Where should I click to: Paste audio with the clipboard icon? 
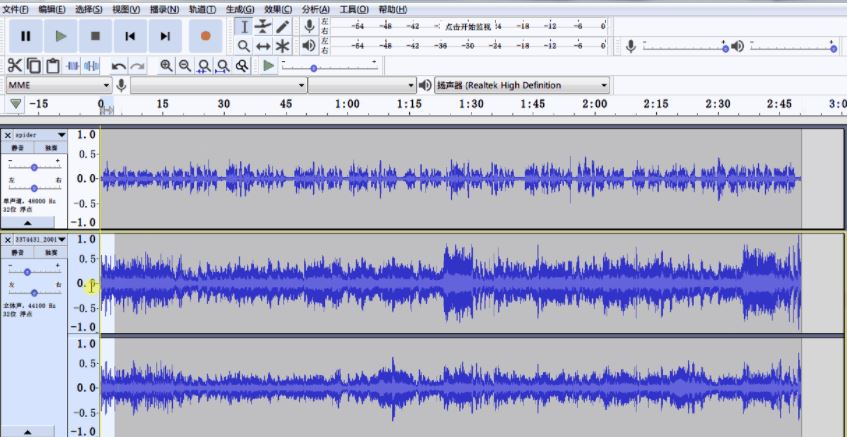pyautogui.click(x=52, y=66)
